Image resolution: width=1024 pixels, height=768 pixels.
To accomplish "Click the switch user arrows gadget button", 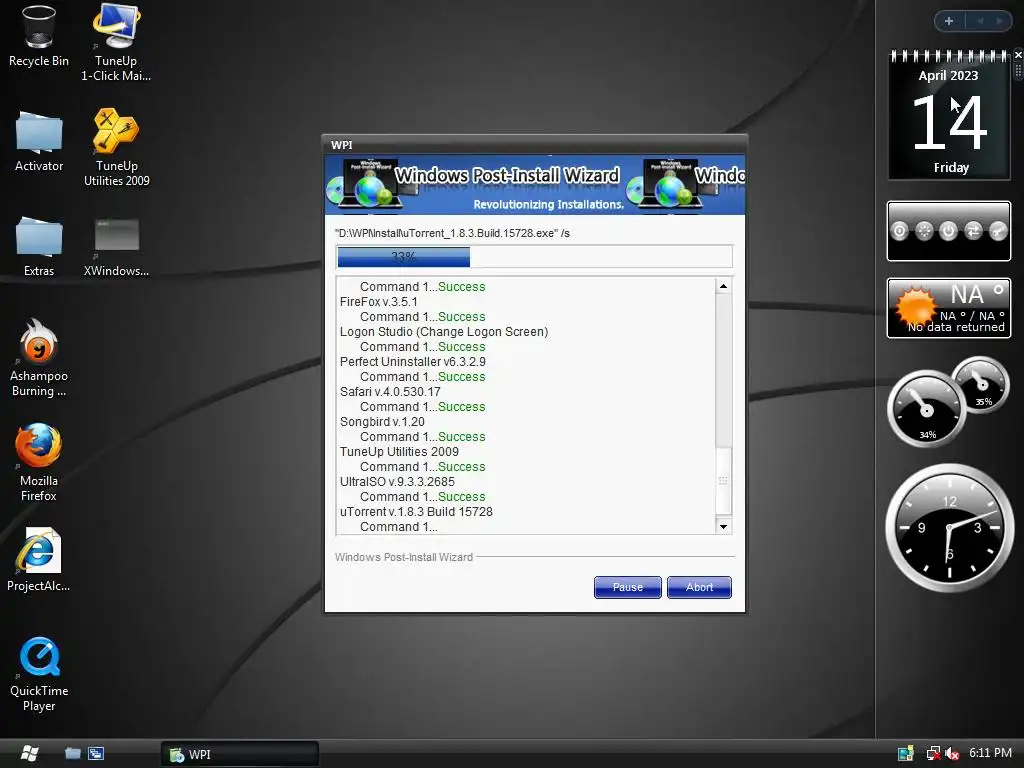I will pos(973,231).
